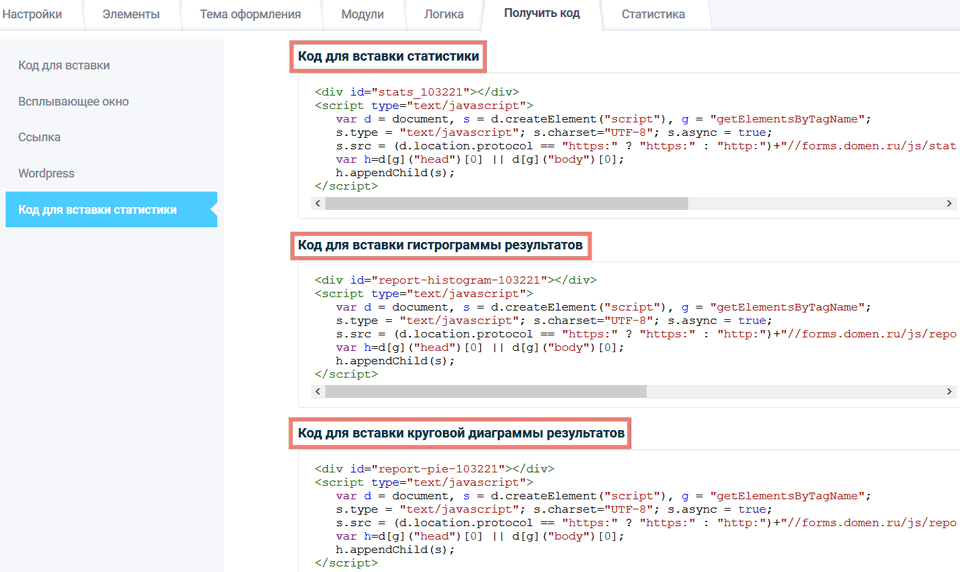Open the Настройки tab

32,15
